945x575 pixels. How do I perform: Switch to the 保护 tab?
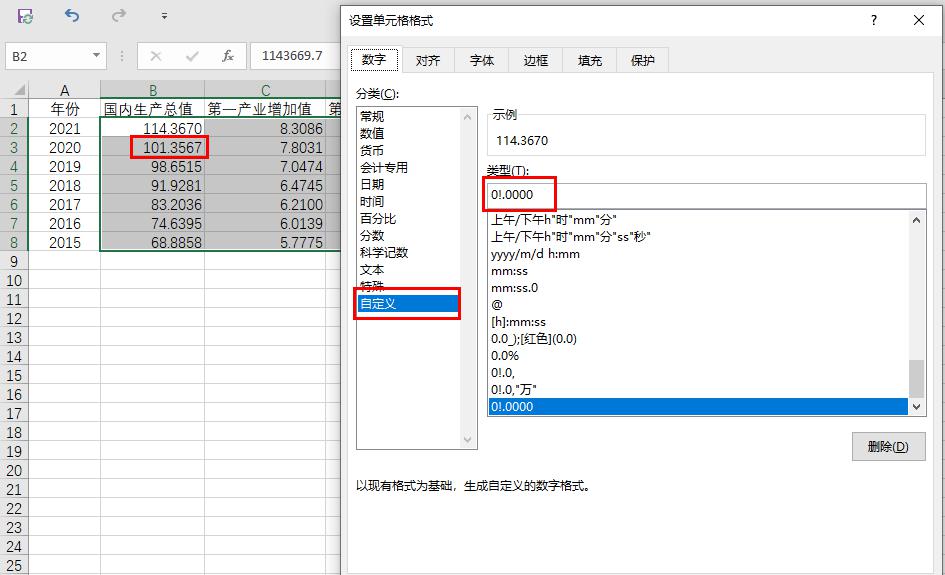(x=642, y=60)
